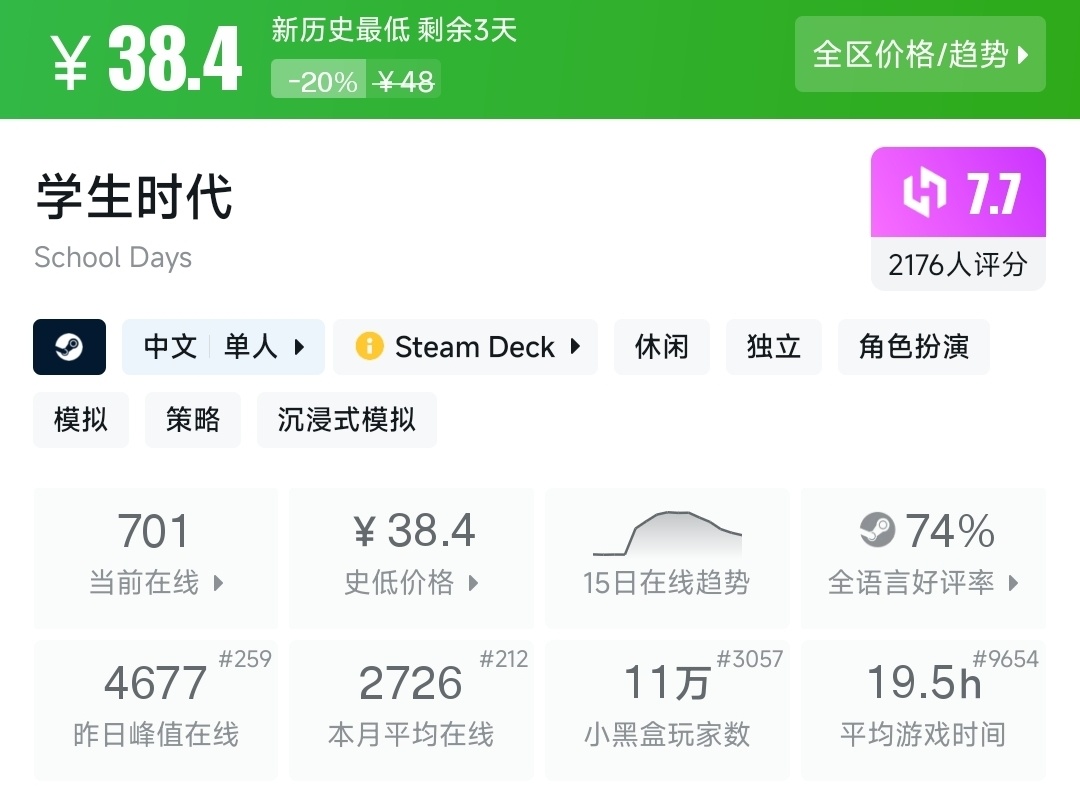The width and height of the screenshot is (1080, 796).
Task: Select the 策略 genre tag
Action: pyautogui.click(x=193, y=419)
